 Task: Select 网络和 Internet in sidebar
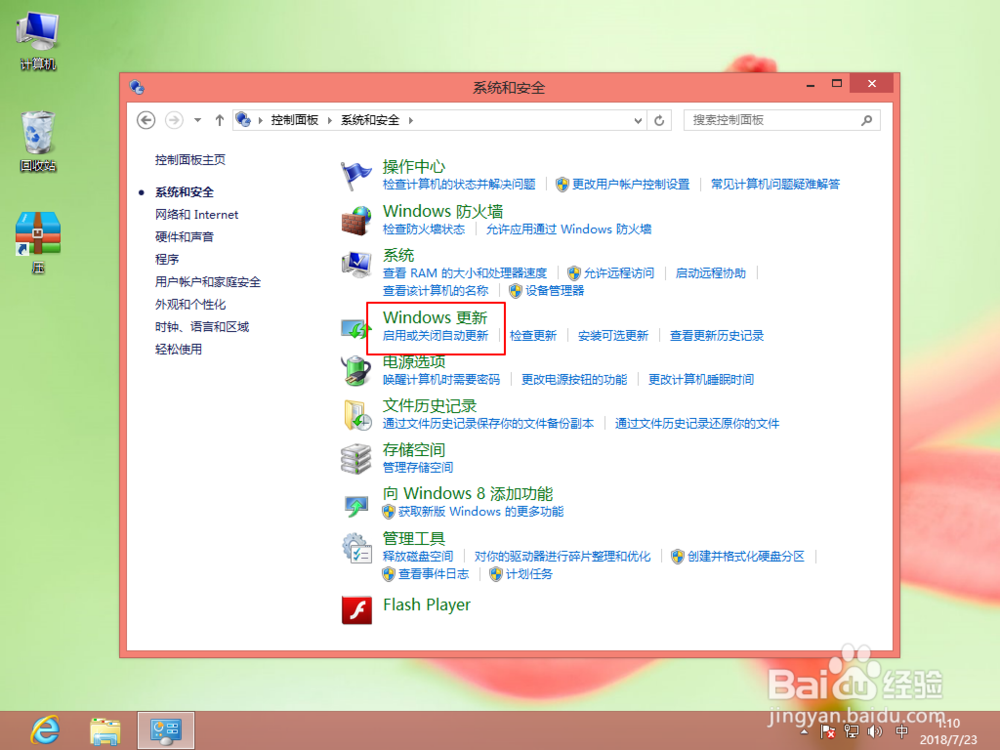tap(196, 214)
